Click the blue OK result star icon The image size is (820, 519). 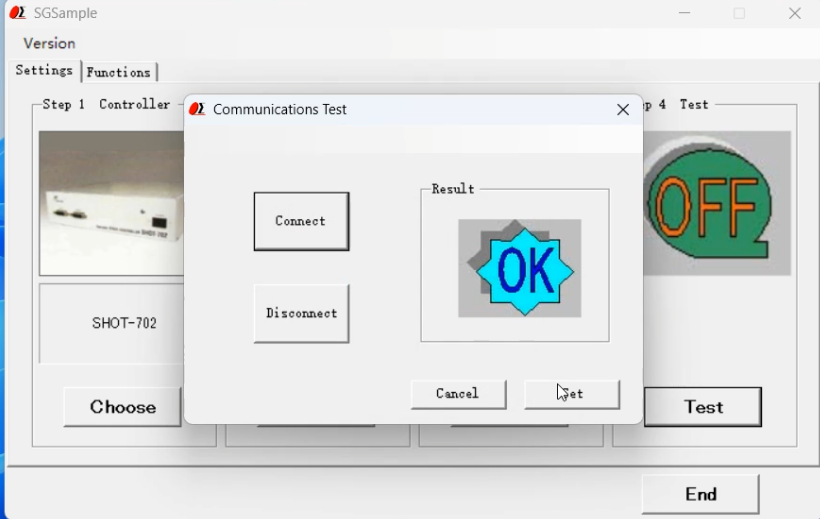pyautogui.click(x=520, y=269)
